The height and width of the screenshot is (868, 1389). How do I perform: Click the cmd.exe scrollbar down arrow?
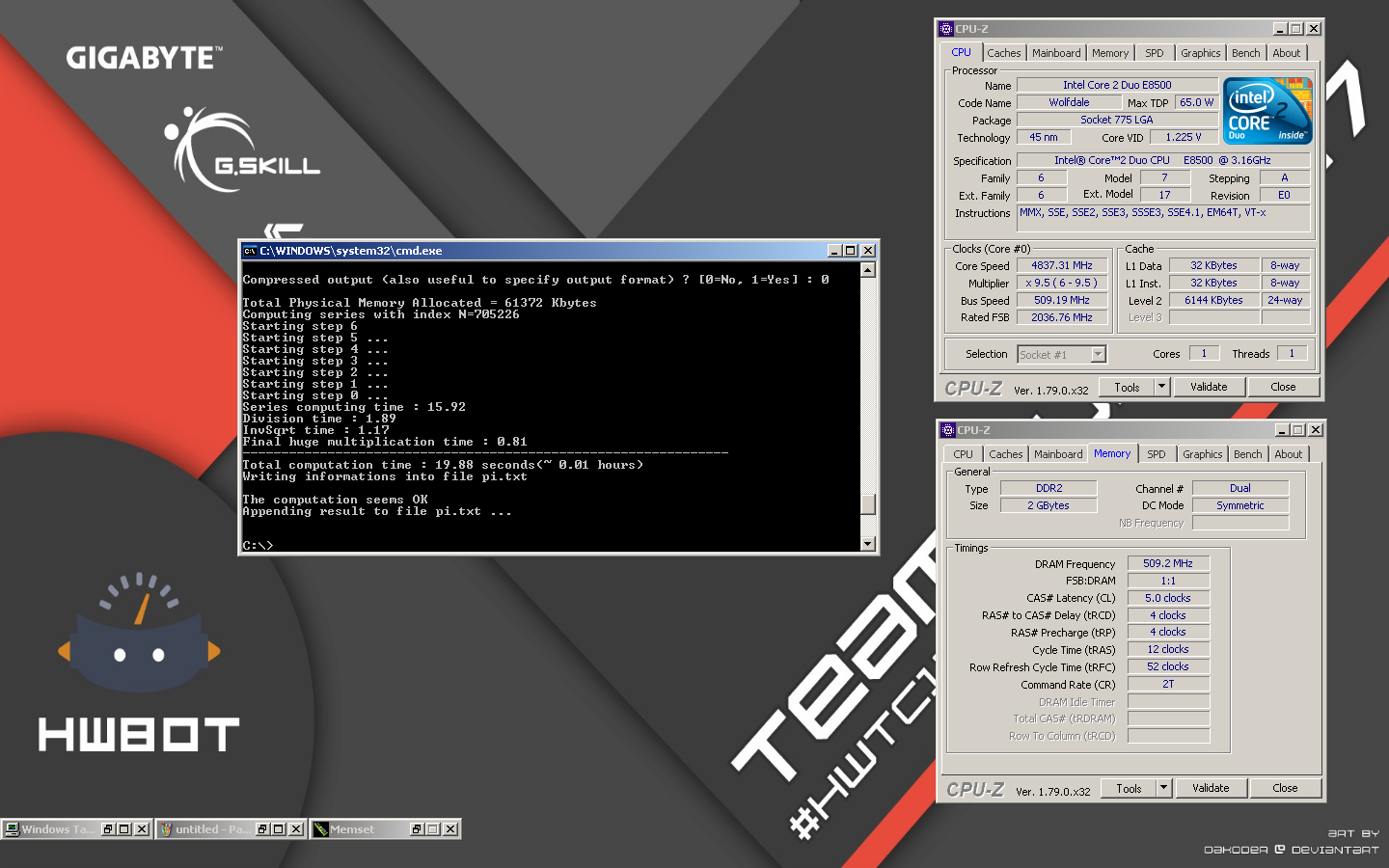pyautogui.click(x=868, y=544)
